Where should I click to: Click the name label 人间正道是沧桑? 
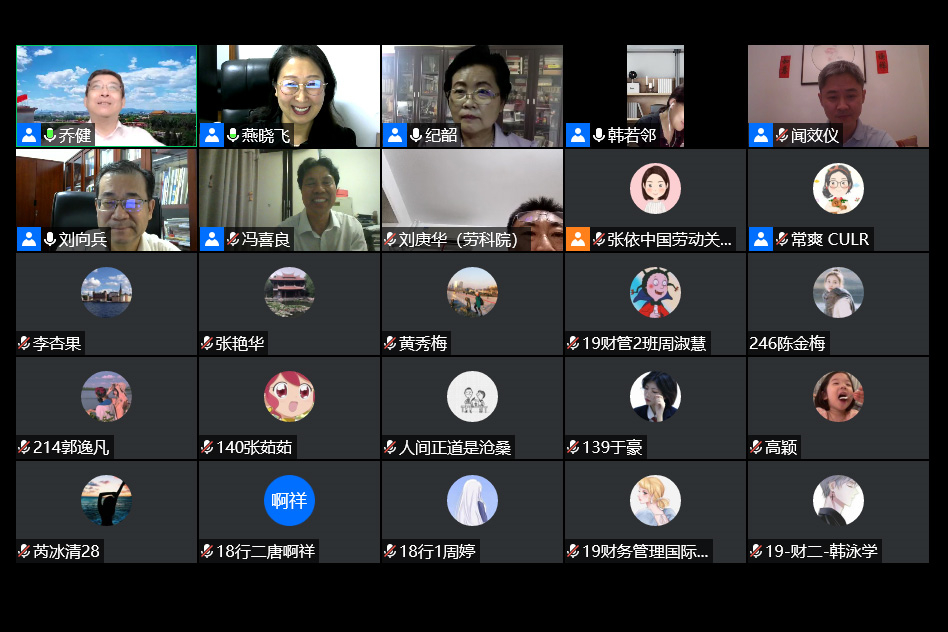(455, 448)
